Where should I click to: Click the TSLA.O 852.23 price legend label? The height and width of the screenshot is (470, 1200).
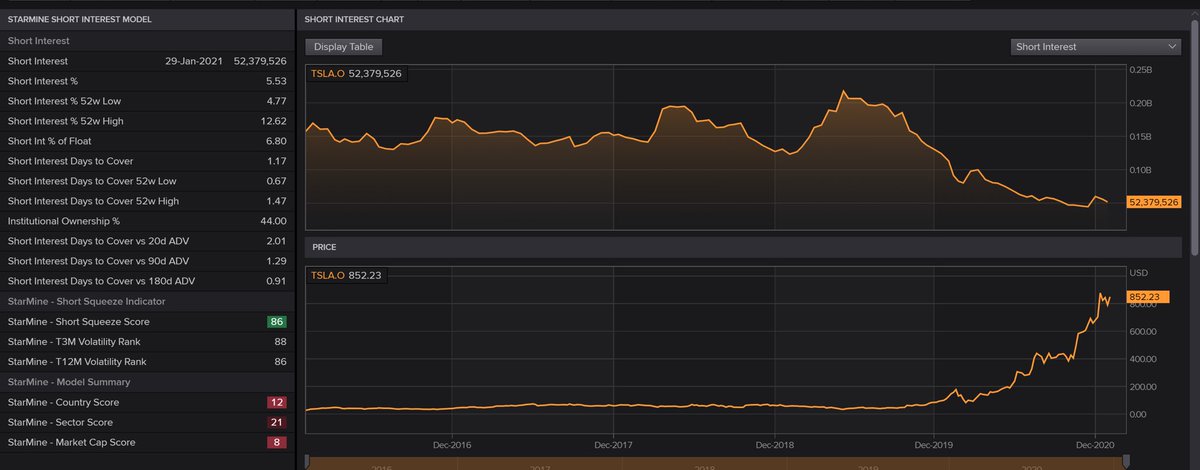[345, 275]
